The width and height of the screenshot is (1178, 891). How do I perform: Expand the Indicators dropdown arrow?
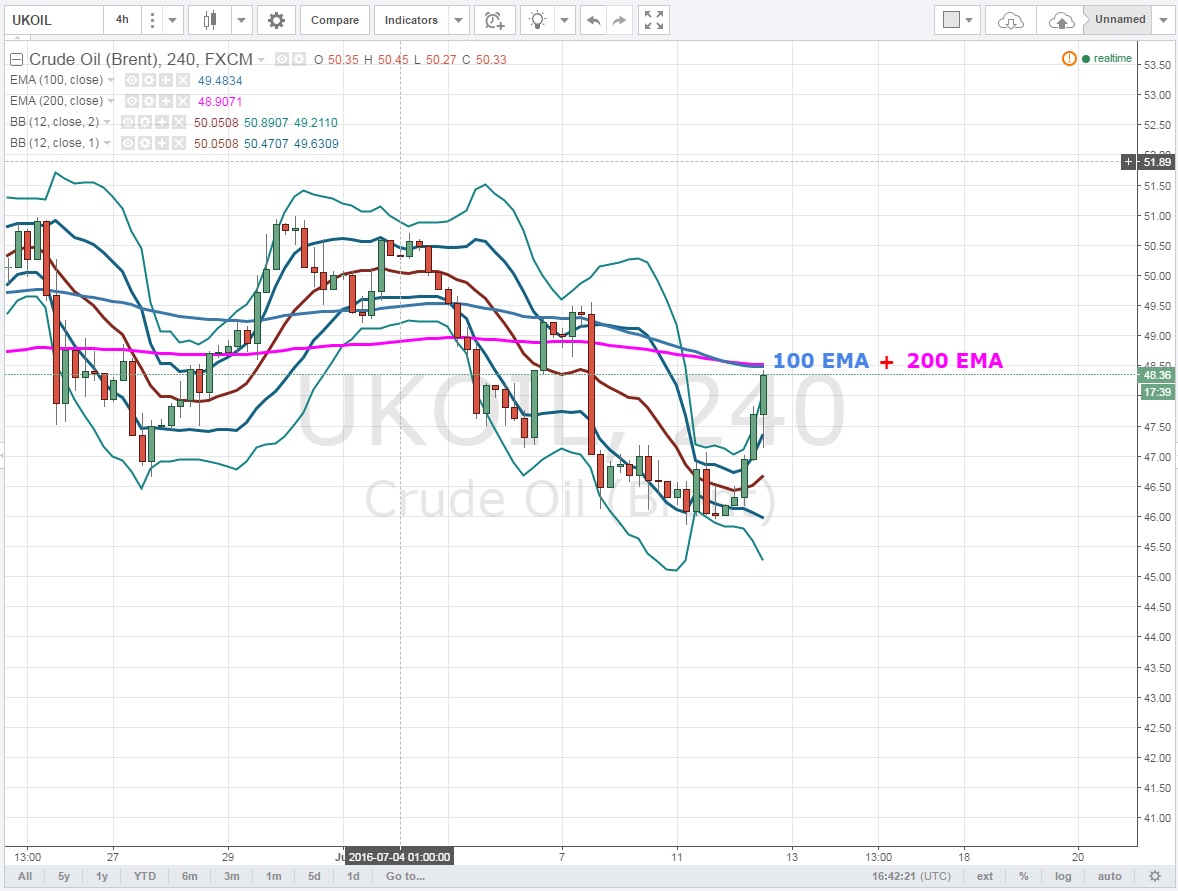[457, 20]
